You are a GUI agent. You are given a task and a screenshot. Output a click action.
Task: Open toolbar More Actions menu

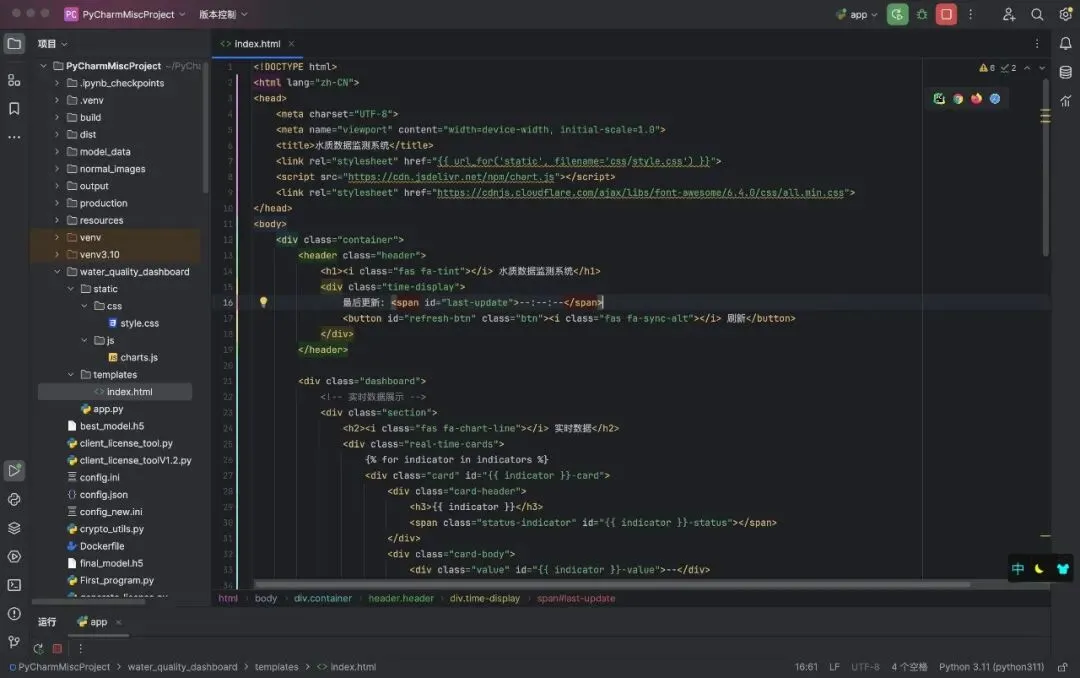pyautogui.click(x=971, y=14)
